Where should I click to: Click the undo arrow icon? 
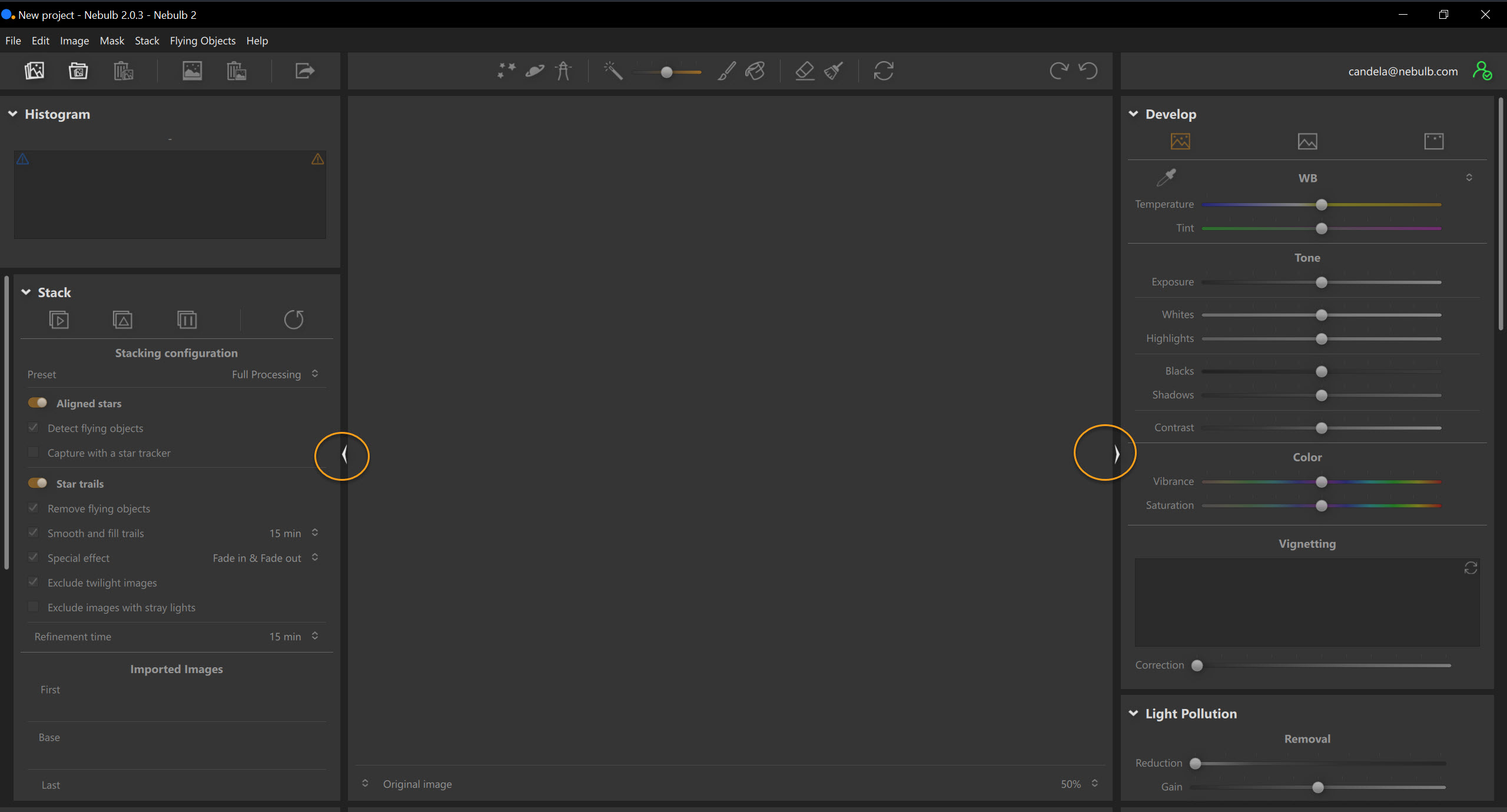click(x=1088, y=71)
